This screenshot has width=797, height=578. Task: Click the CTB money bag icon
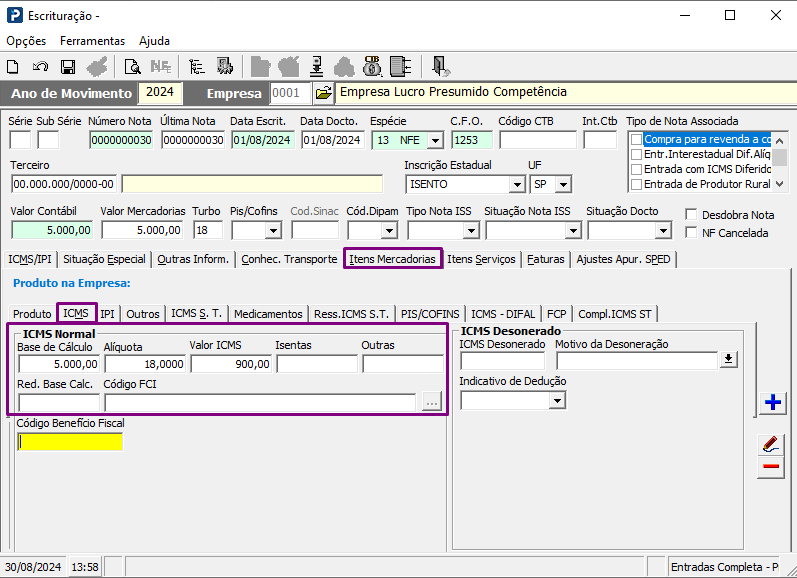(x=372, y=67)
